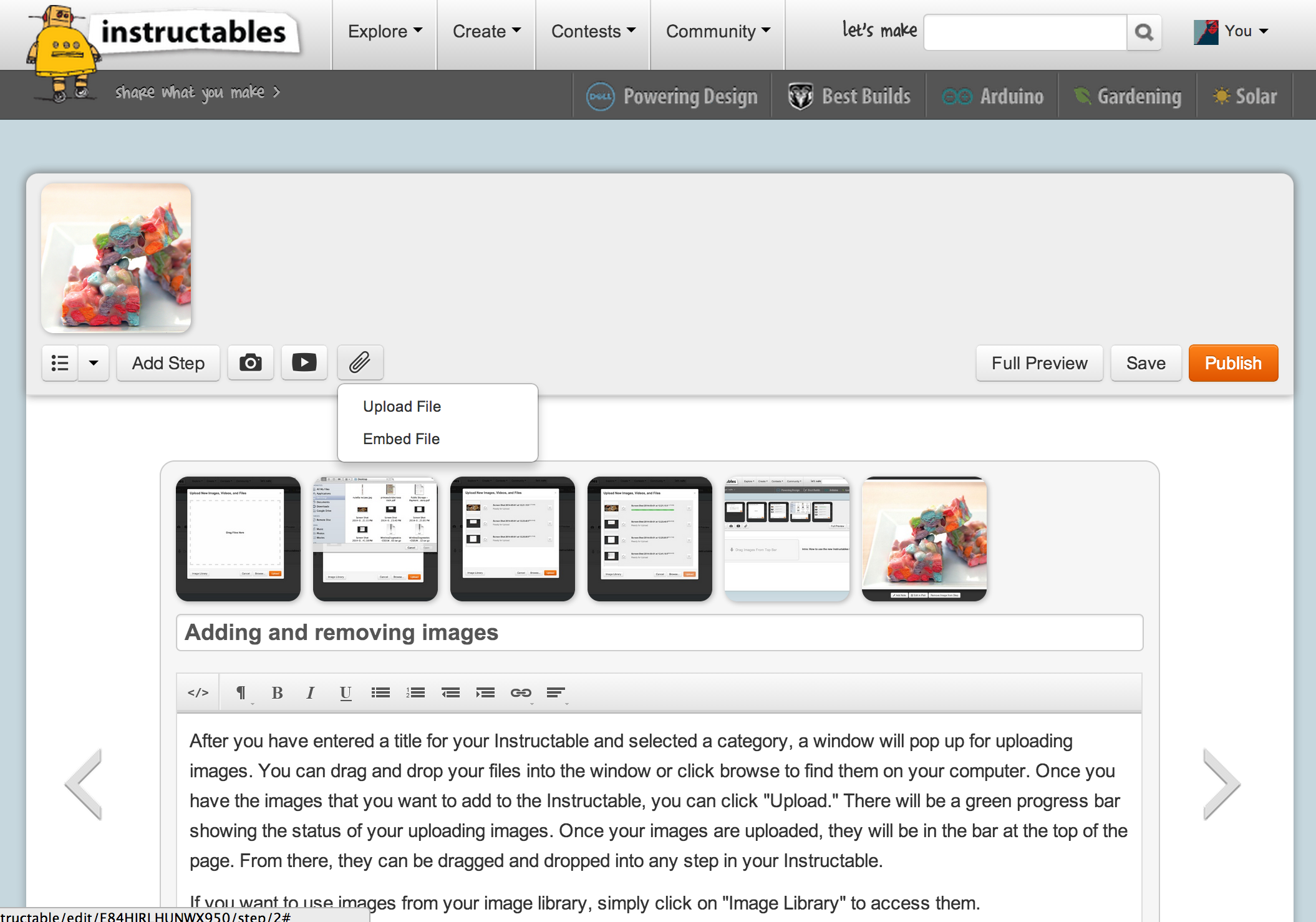
Task: Expand the steps list dropdown arrow
Action: click(x=93, y=364)
